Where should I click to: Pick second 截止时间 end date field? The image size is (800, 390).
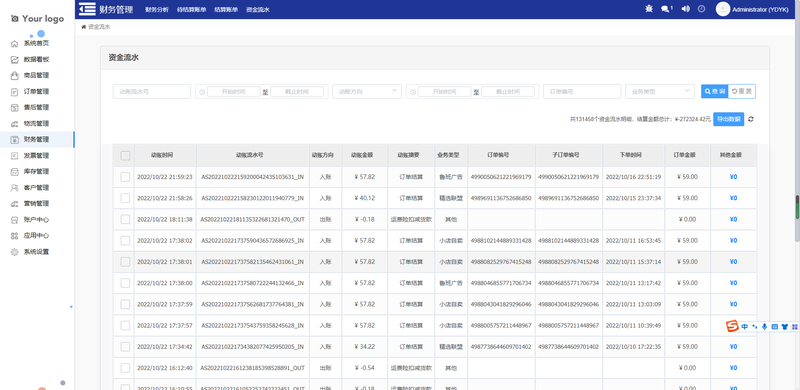point(508,92)
